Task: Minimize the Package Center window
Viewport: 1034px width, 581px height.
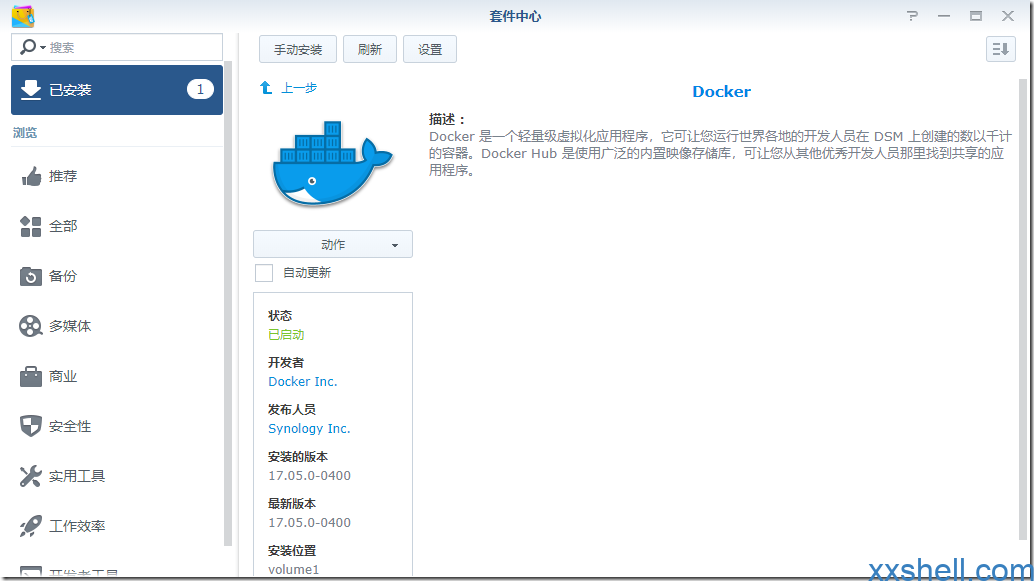Action: pyautogui.click(x=944, y=16)
